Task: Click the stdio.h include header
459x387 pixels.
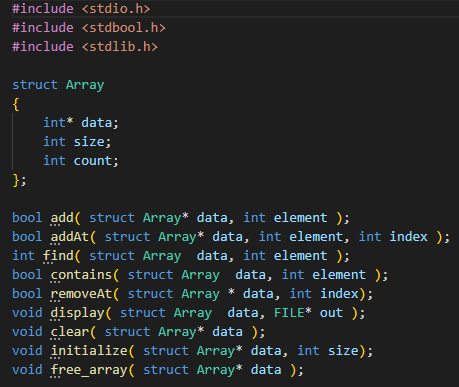Action: tap(116, 9)
